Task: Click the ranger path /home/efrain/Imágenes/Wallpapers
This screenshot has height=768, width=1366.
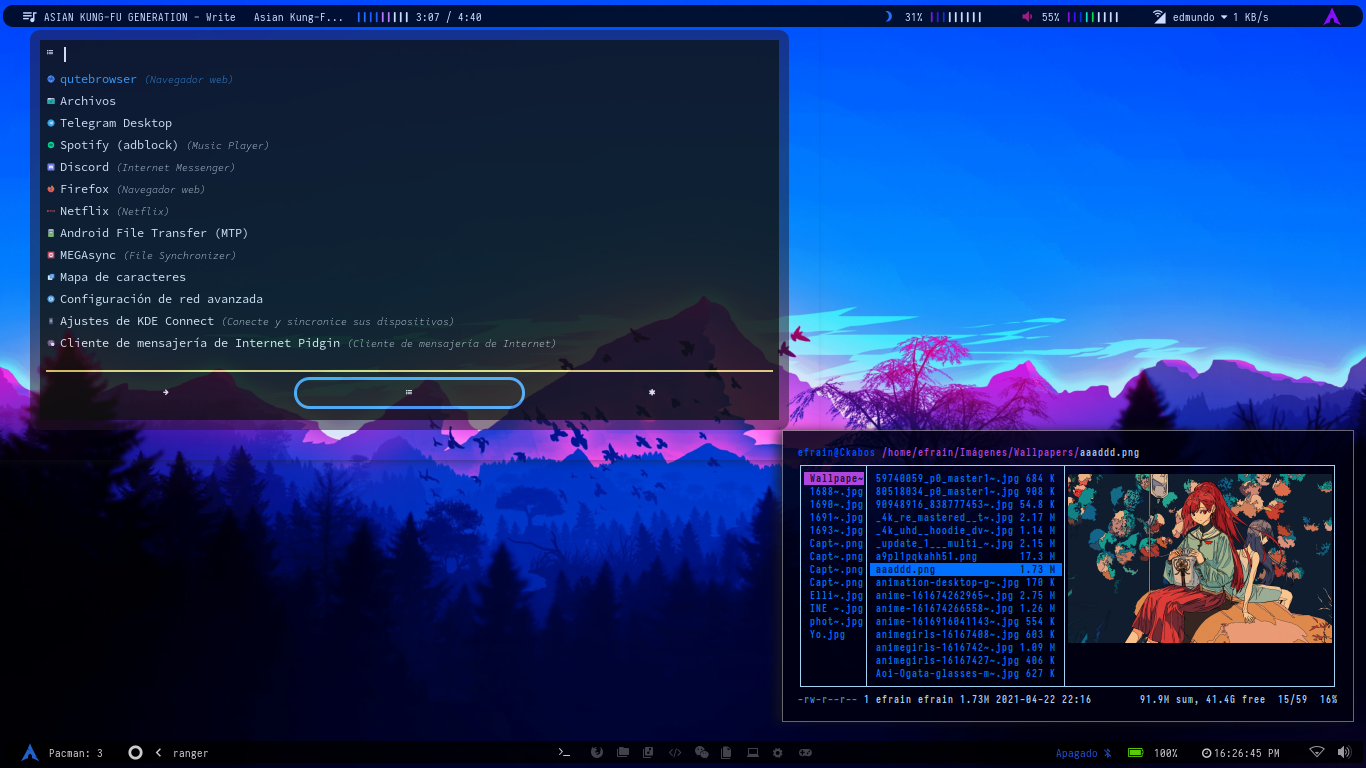Action: click(x=979, y=453)
